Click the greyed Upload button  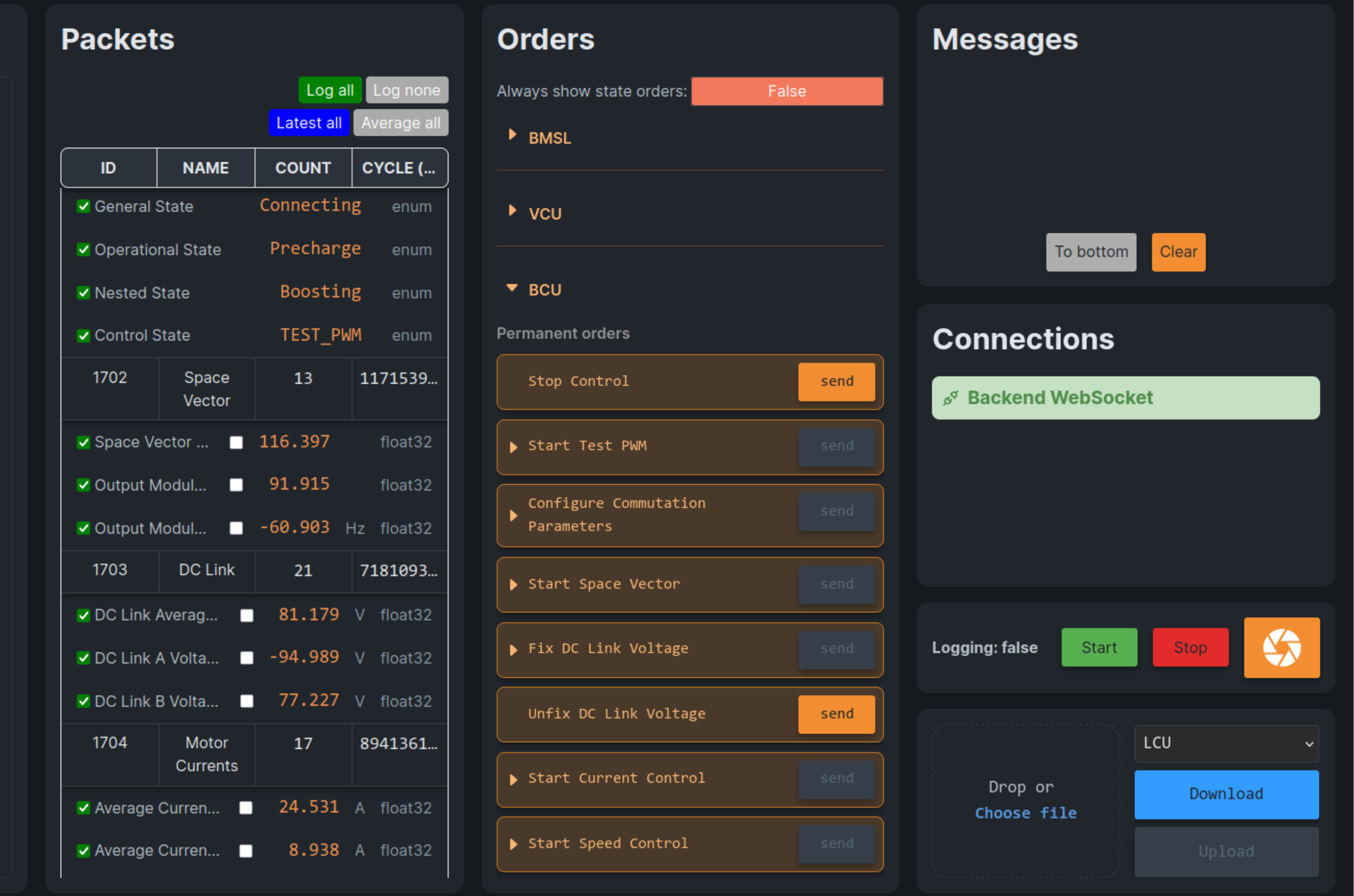coord(1226,852)
